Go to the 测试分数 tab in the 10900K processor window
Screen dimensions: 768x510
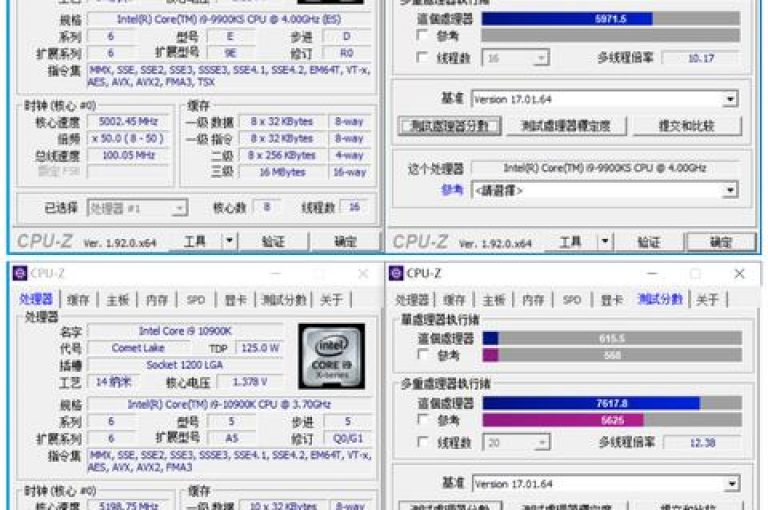(284, 299)
